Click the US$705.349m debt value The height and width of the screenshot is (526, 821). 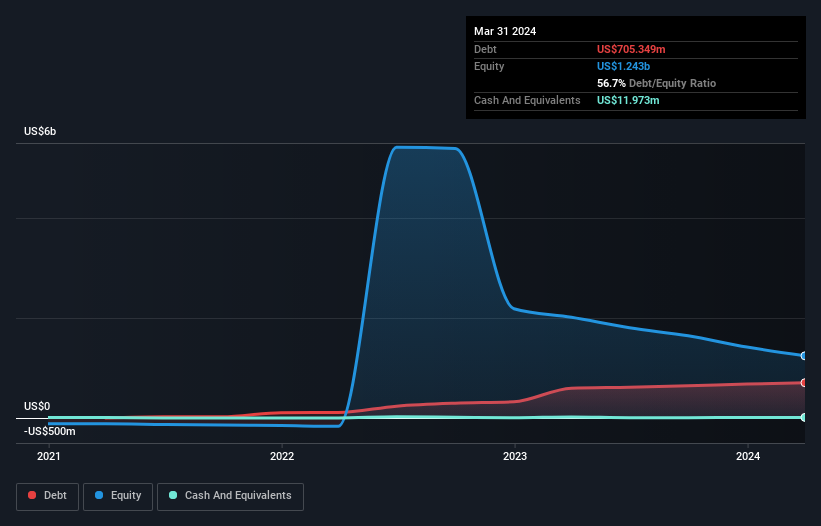[x=631, y=49]
